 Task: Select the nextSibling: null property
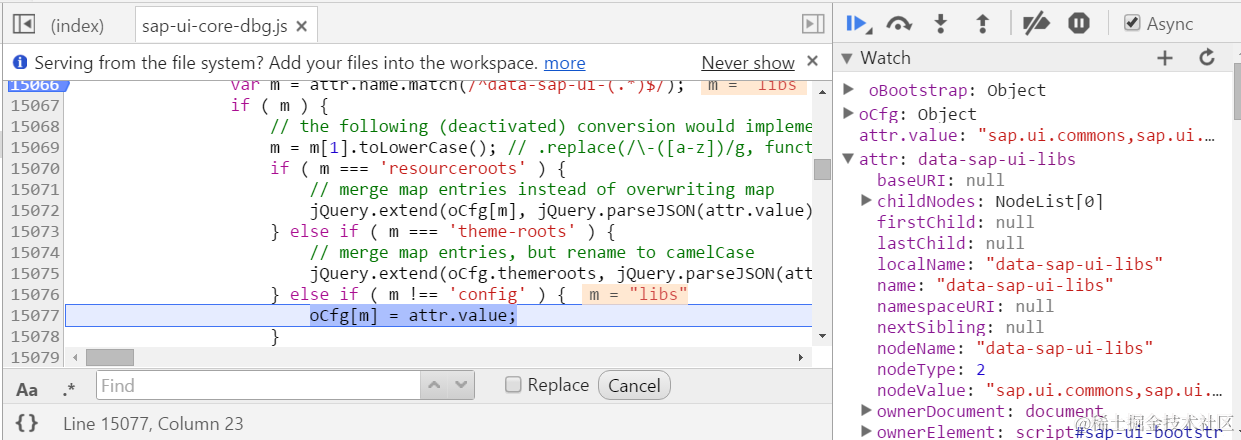coord(960,327)
